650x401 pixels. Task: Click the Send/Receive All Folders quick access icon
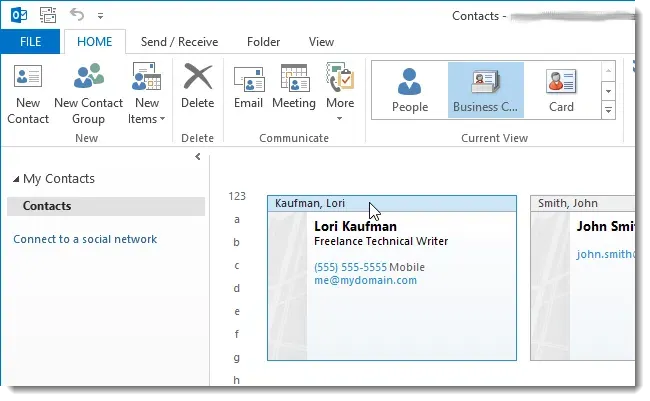click(x=45, y=16)
